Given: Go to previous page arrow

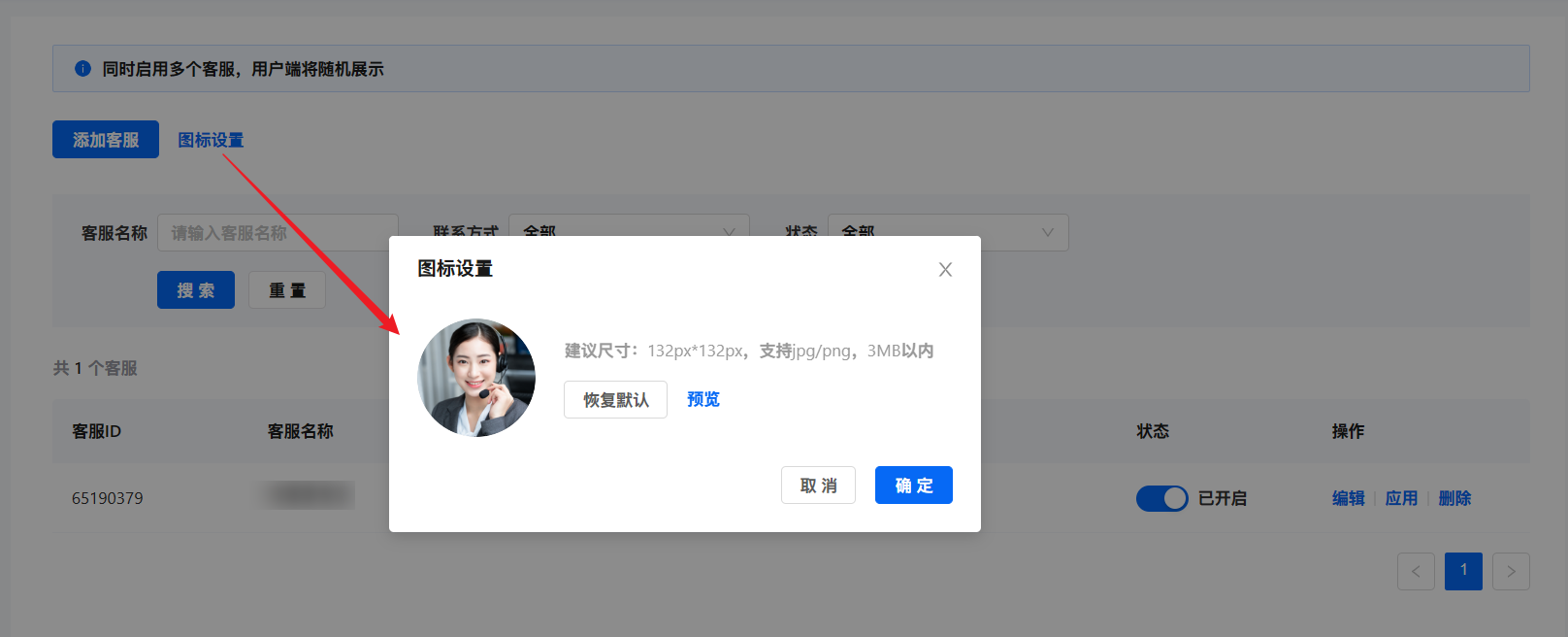Looking at the screenshot, I should coord(1416,572).
